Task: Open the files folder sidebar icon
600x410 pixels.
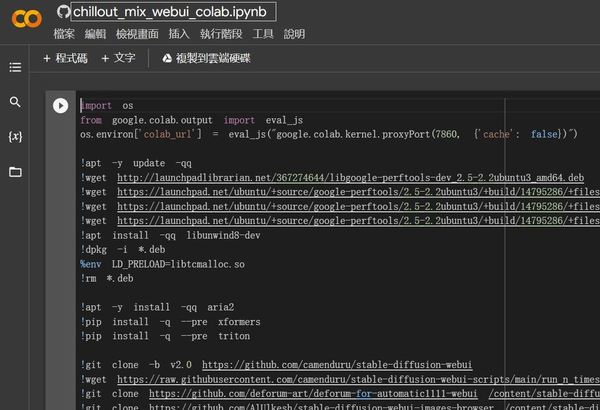Action: [15, 172]
